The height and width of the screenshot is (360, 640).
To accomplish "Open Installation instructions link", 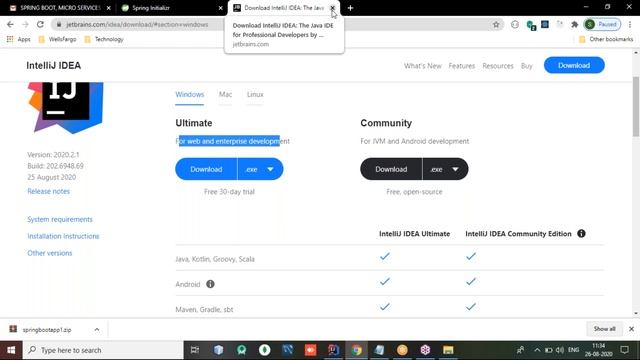I will [63, 236].
